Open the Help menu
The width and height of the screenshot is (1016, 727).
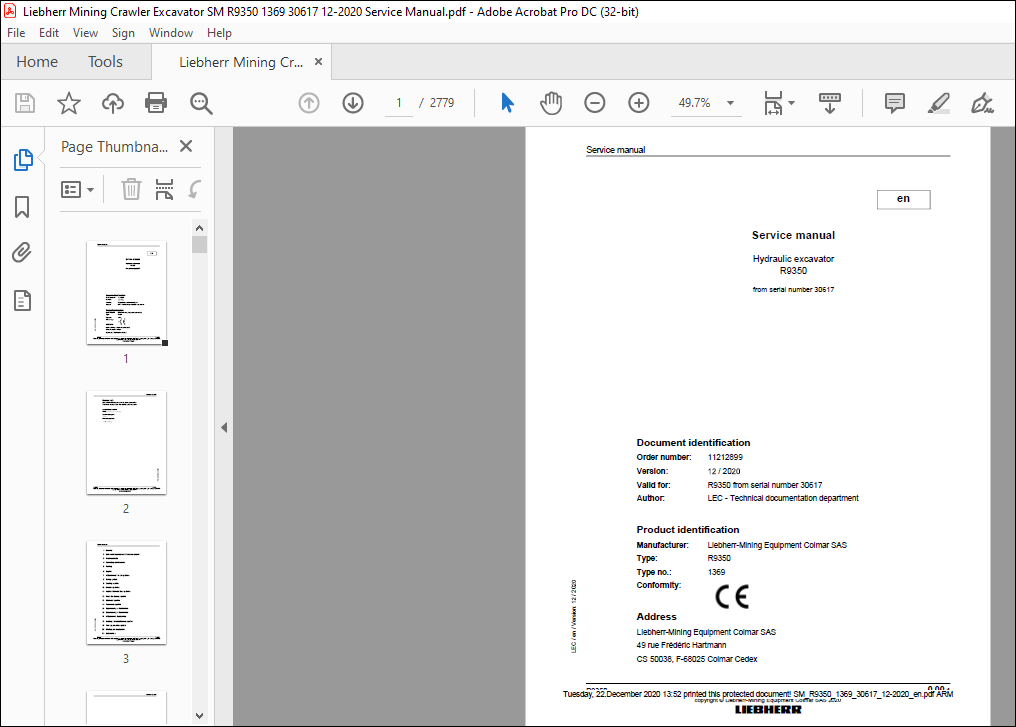click(x=219, y=33)
